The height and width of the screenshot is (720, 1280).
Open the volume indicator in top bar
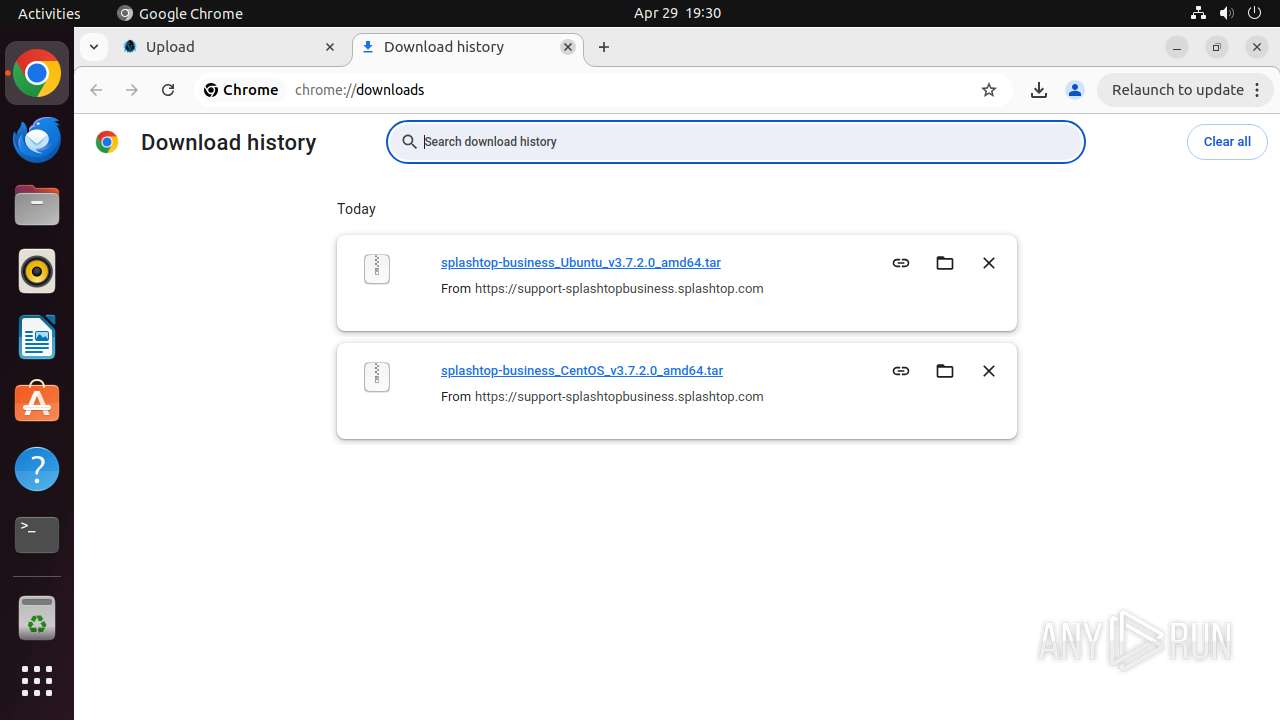[1226, 13]
